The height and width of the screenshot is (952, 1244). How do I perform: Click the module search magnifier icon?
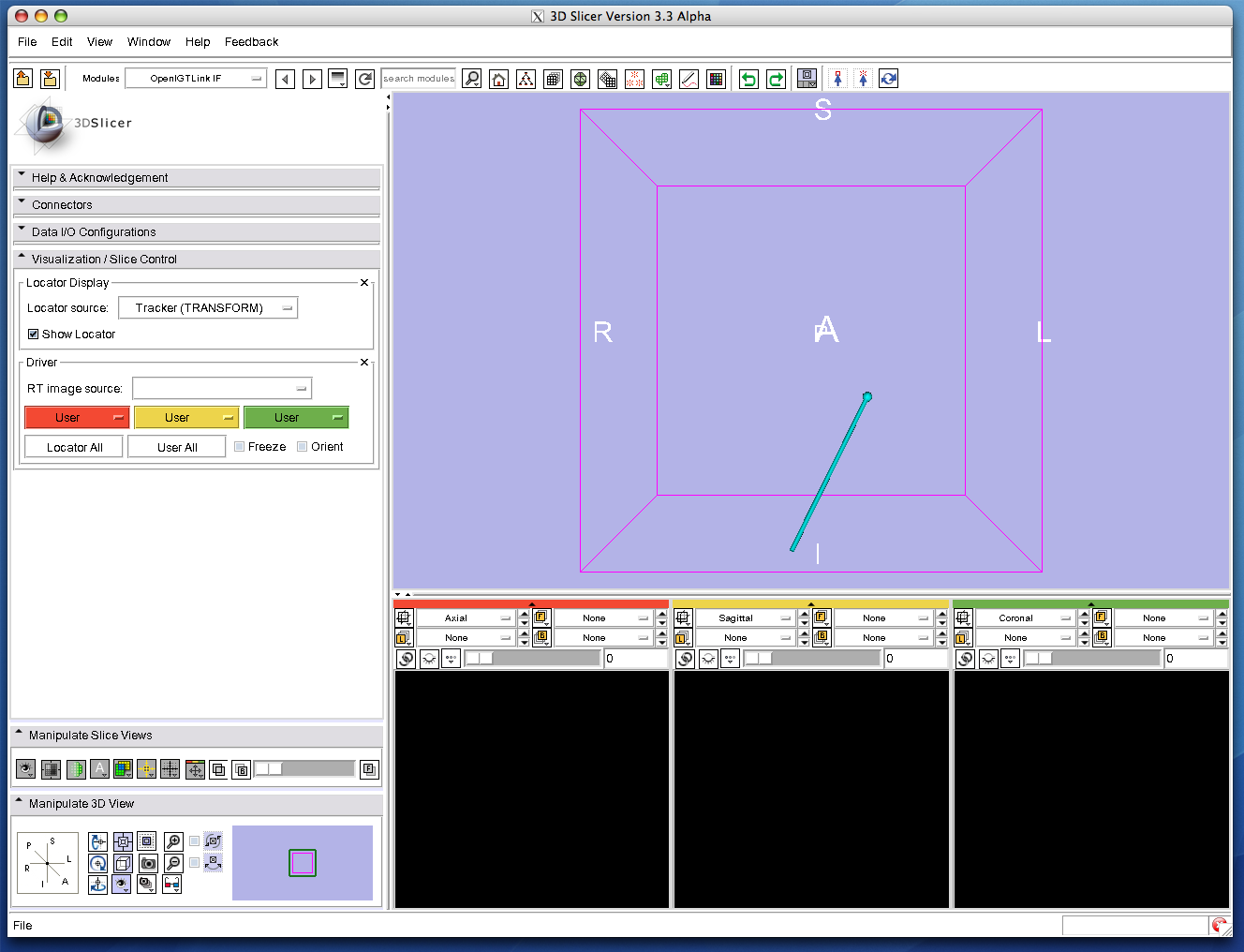(x=472, y=80)
